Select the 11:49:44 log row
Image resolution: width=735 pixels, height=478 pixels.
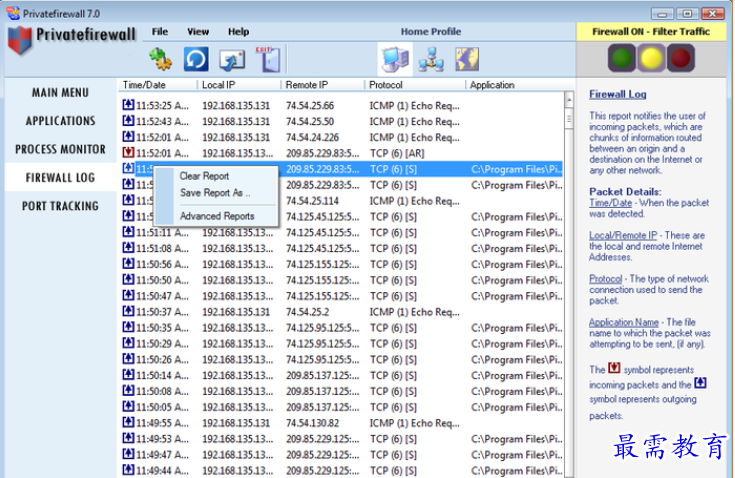tap(342, 470)
